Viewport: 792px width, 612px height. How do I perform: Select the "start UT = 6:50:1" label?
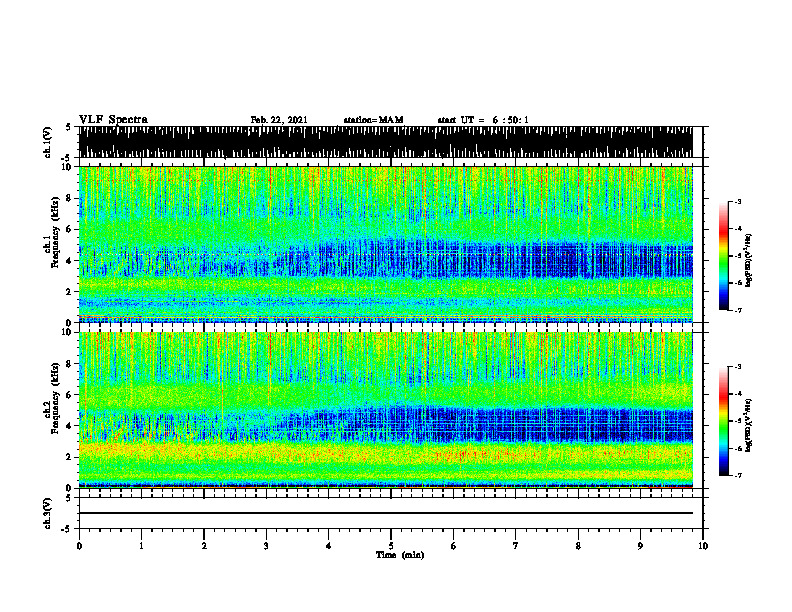tap(483, 120)
